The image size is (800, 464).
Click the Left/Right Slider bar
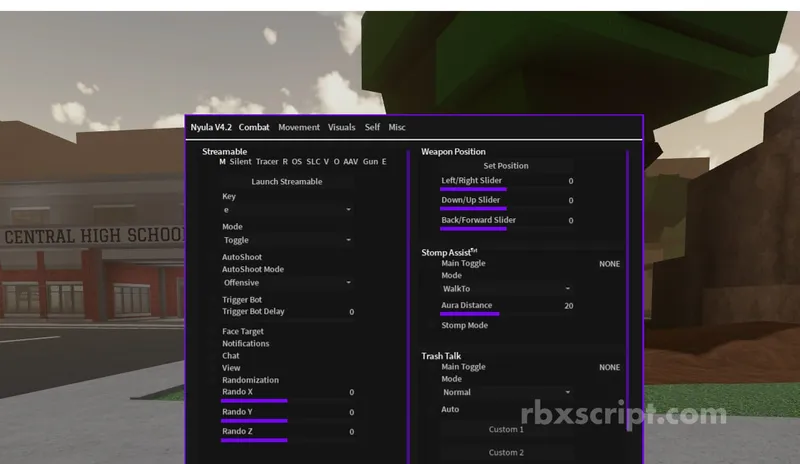(506, 189)
